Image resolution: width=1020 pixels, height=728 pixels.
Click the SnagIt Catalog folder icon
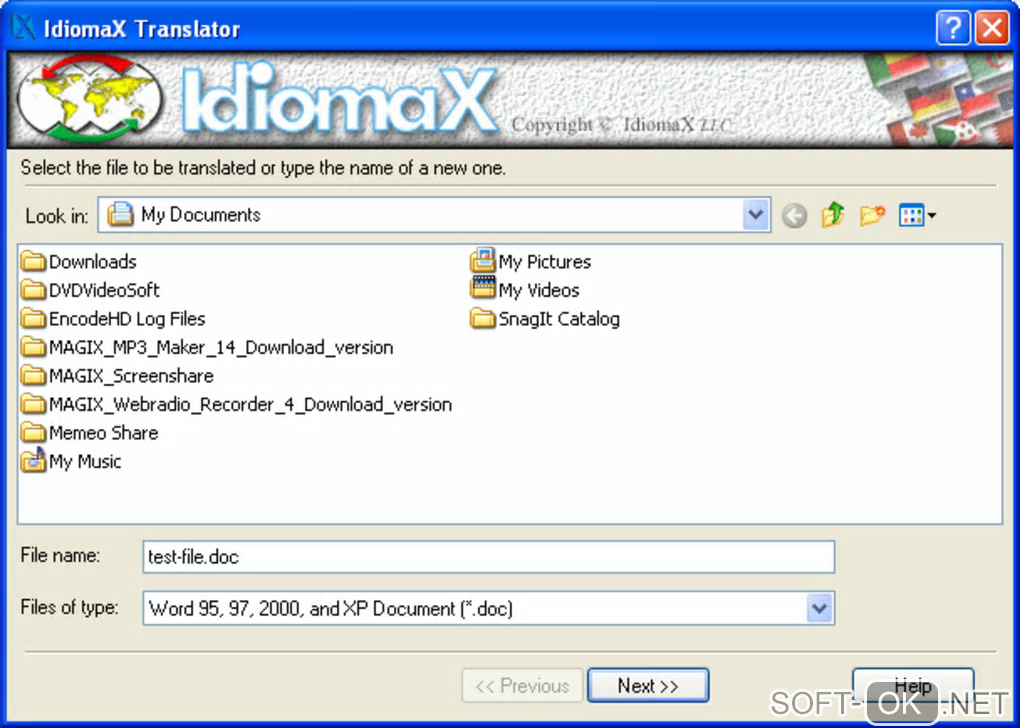click(x=483, y=319)
